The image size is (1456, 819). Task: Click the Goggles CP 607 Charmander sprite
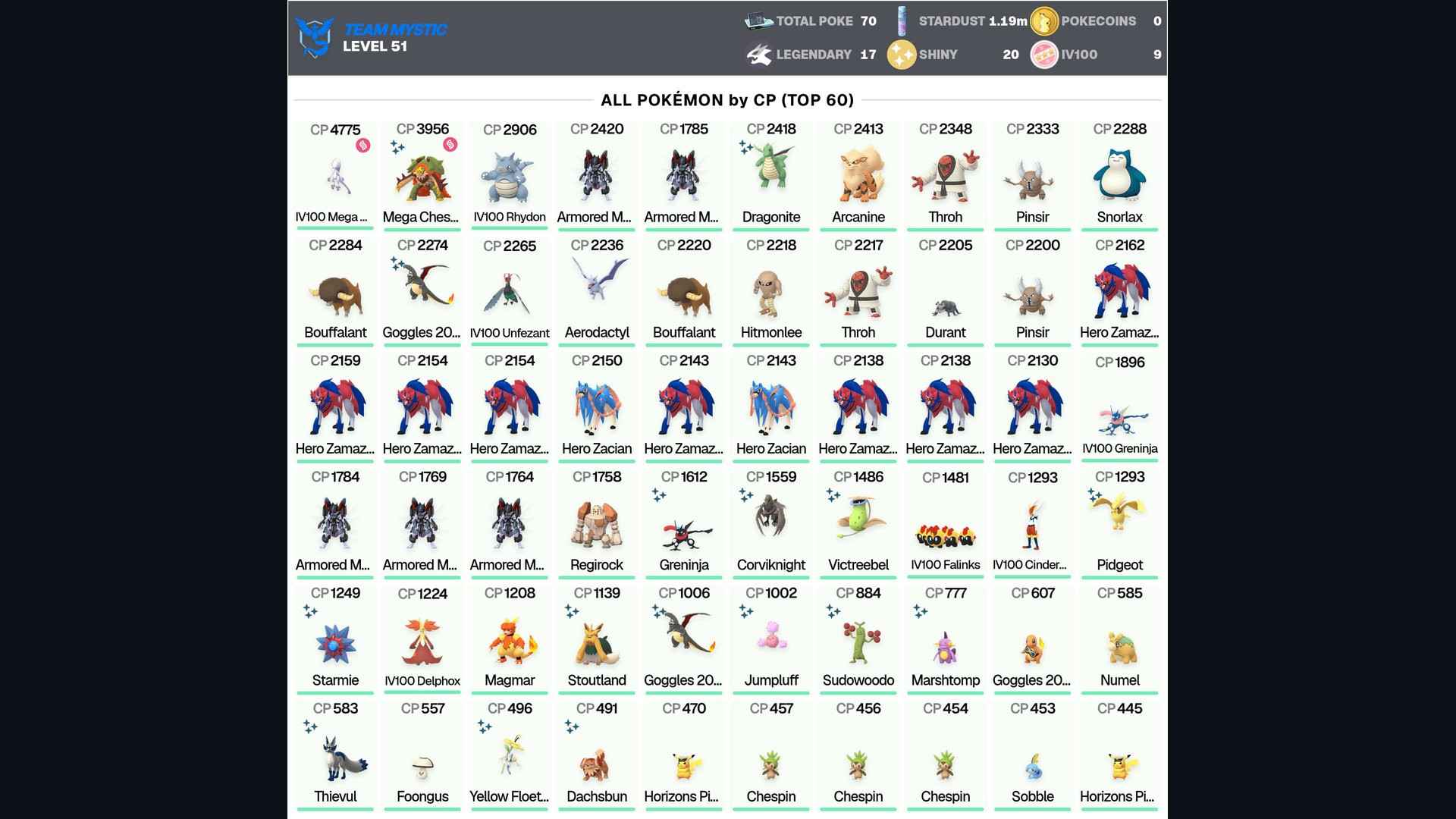click(x=1033, y=651)
